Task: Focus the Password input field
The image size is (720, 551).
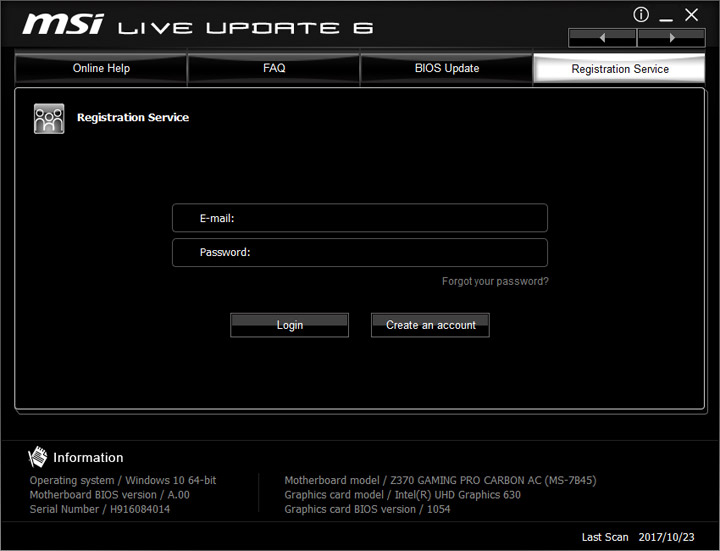Action: tap(360, 253)
